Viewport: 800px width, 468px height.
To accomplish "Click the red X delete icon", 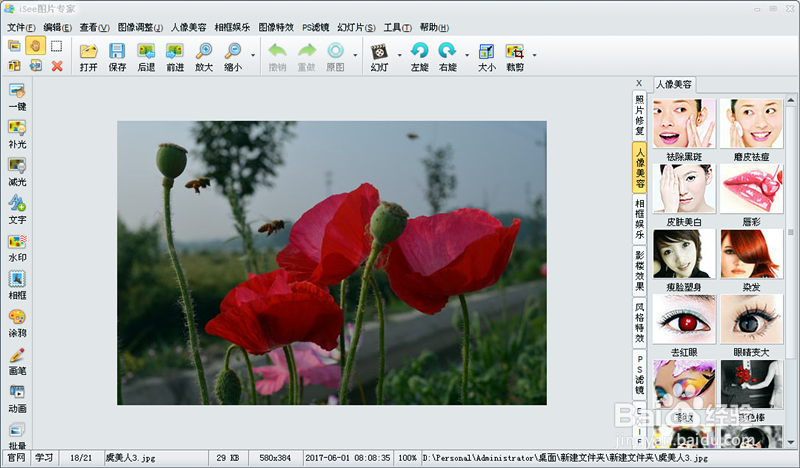I will (57, 66).
